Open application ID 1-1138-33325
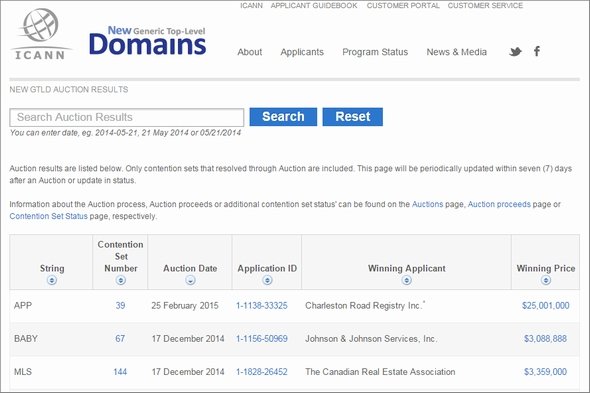 tap(262, 306)
